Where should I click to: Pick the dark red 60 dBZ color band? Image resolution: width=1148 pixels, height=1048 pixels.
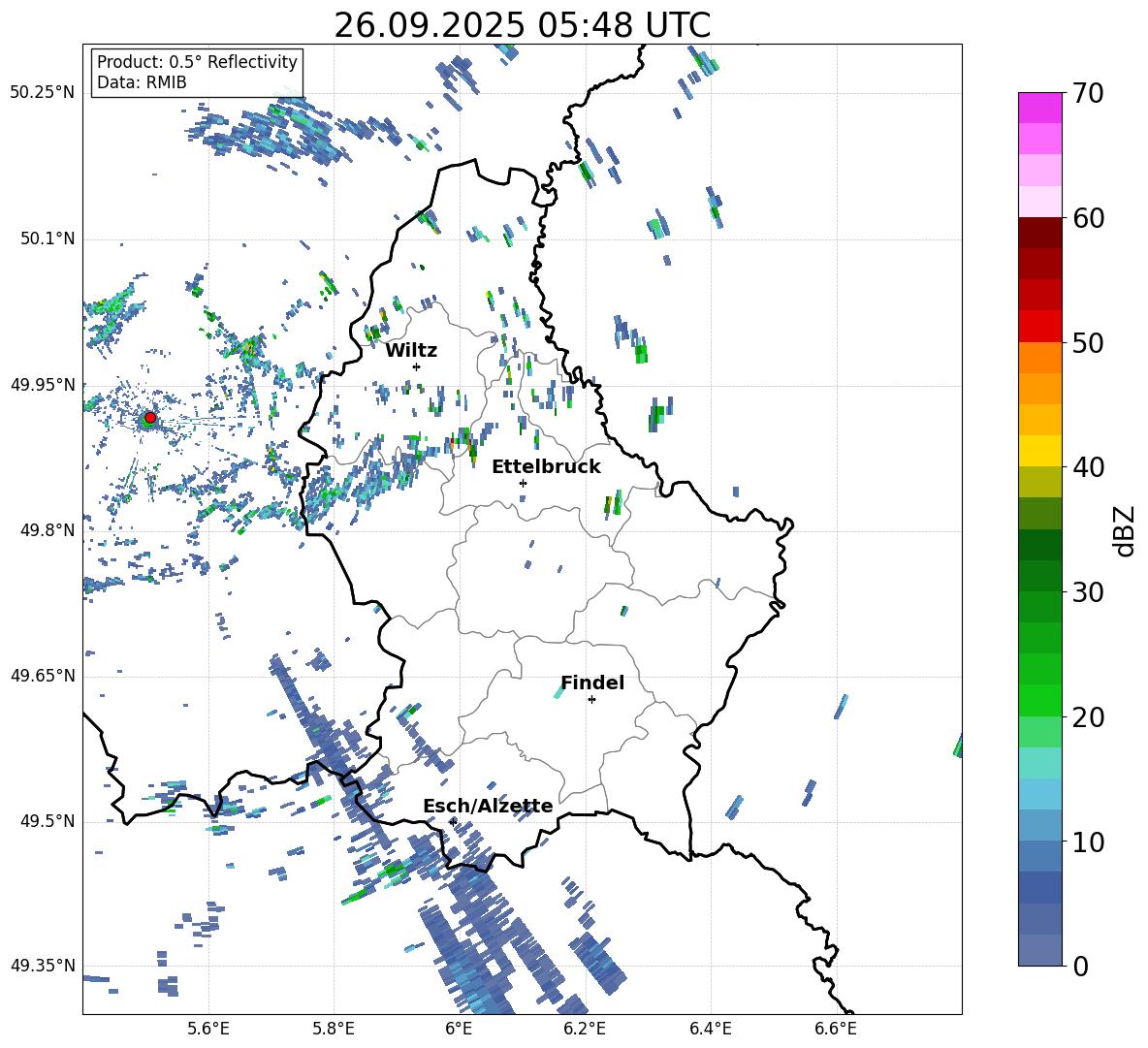click(x=1039, y=233)
